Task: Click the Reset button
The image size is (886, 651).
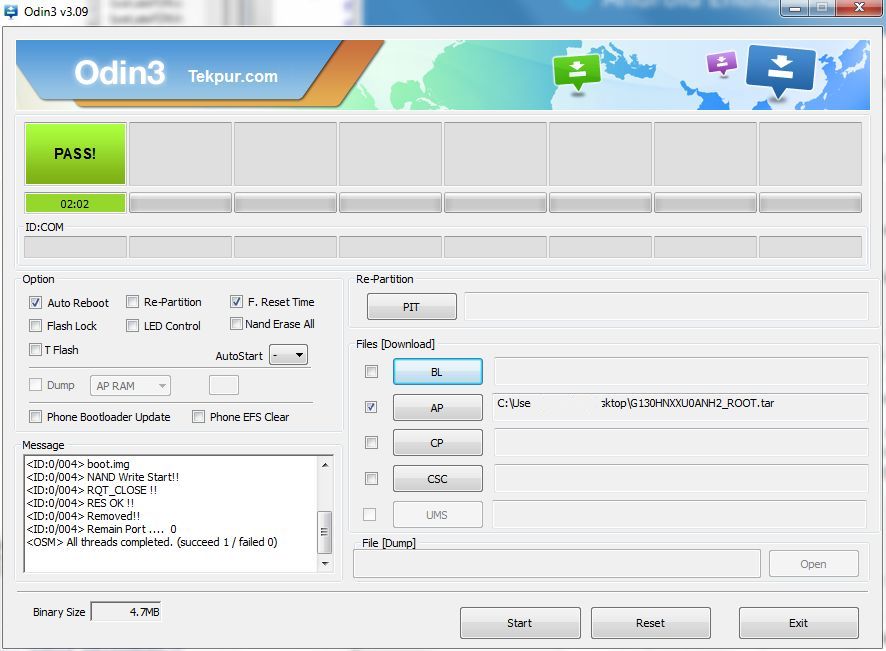Action: pos(650,623)
